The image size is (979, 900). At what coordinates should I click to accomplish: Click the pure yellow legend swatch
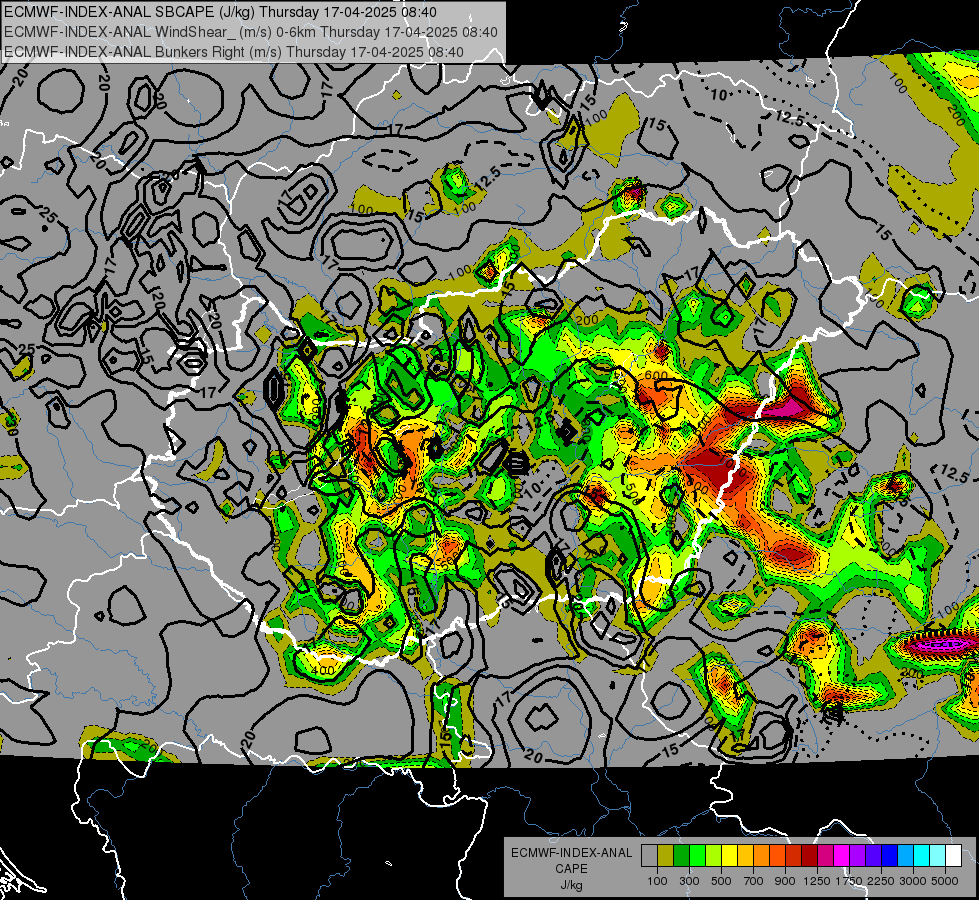pyautogui.click(x=729, y=856)
